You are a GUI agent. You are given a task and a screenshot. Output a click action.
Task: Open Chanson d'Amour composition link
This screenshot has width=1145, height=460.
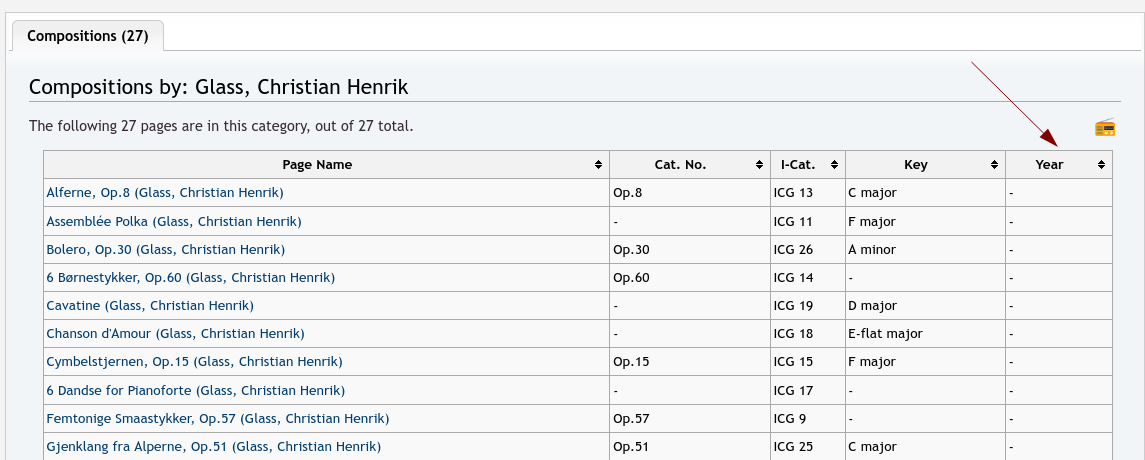(175, 333)
